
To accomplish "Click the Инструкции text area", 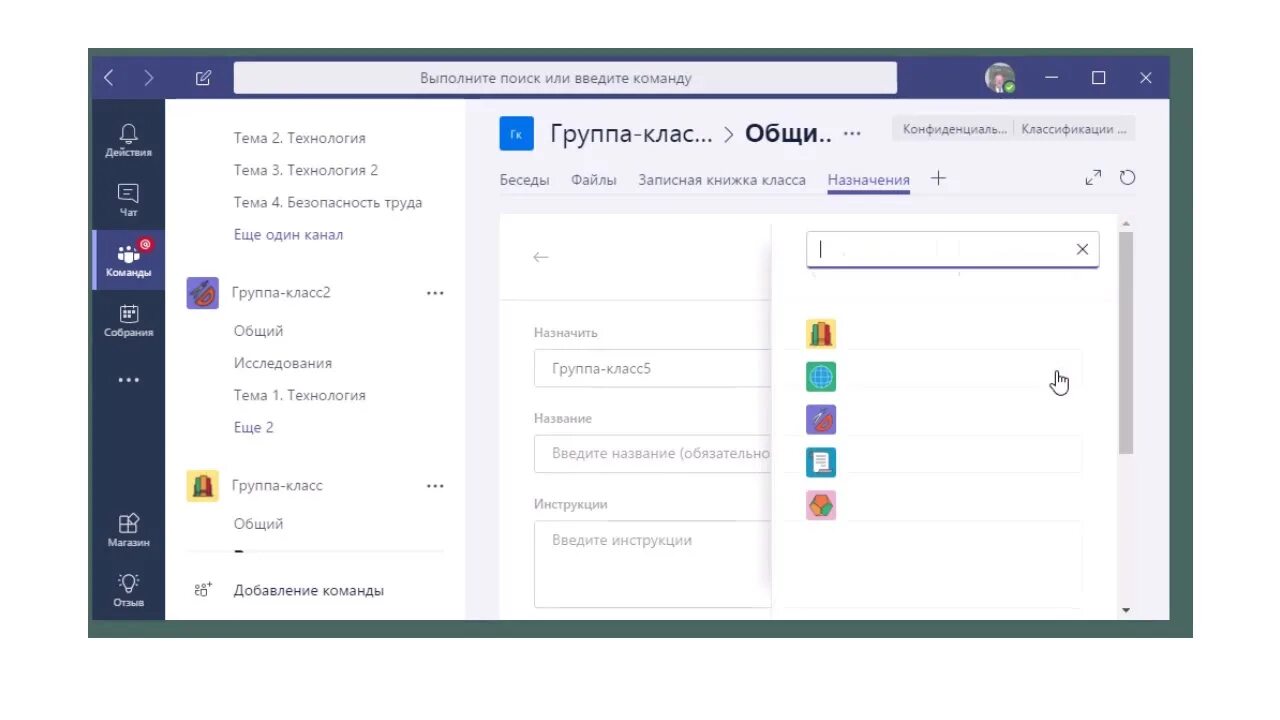I will click(x=652, y=563).
